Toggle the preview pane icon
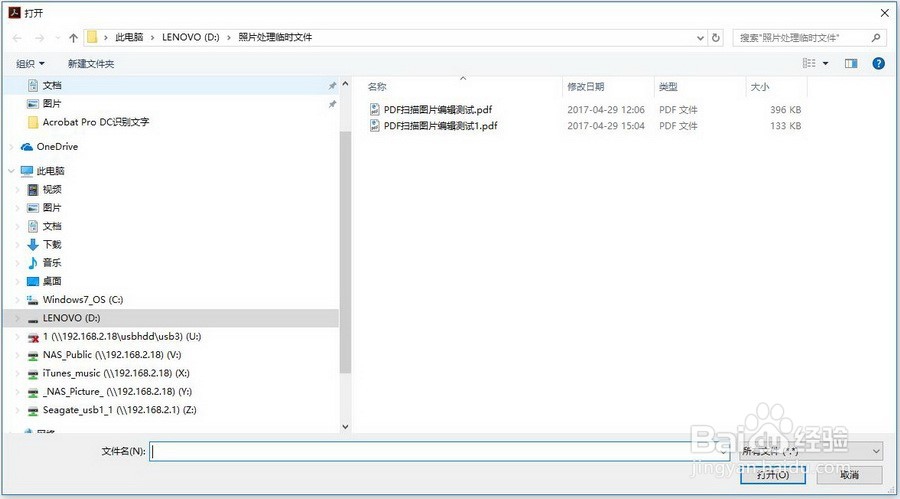This screenshot has width=900, height=499. [x=851, y=63]
